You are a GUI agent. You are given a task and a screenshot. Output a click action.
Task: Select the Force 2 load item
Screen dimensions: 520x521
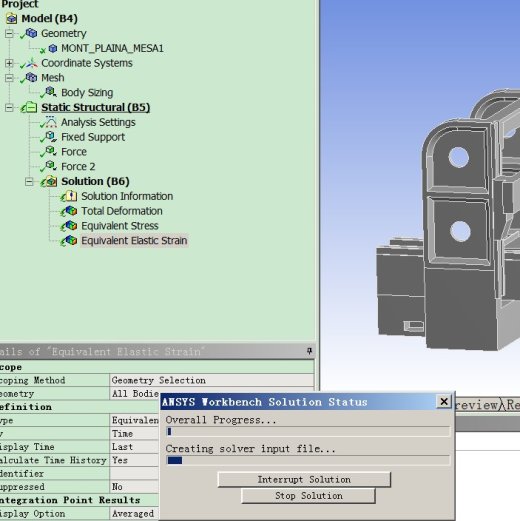tap(78, 166)
